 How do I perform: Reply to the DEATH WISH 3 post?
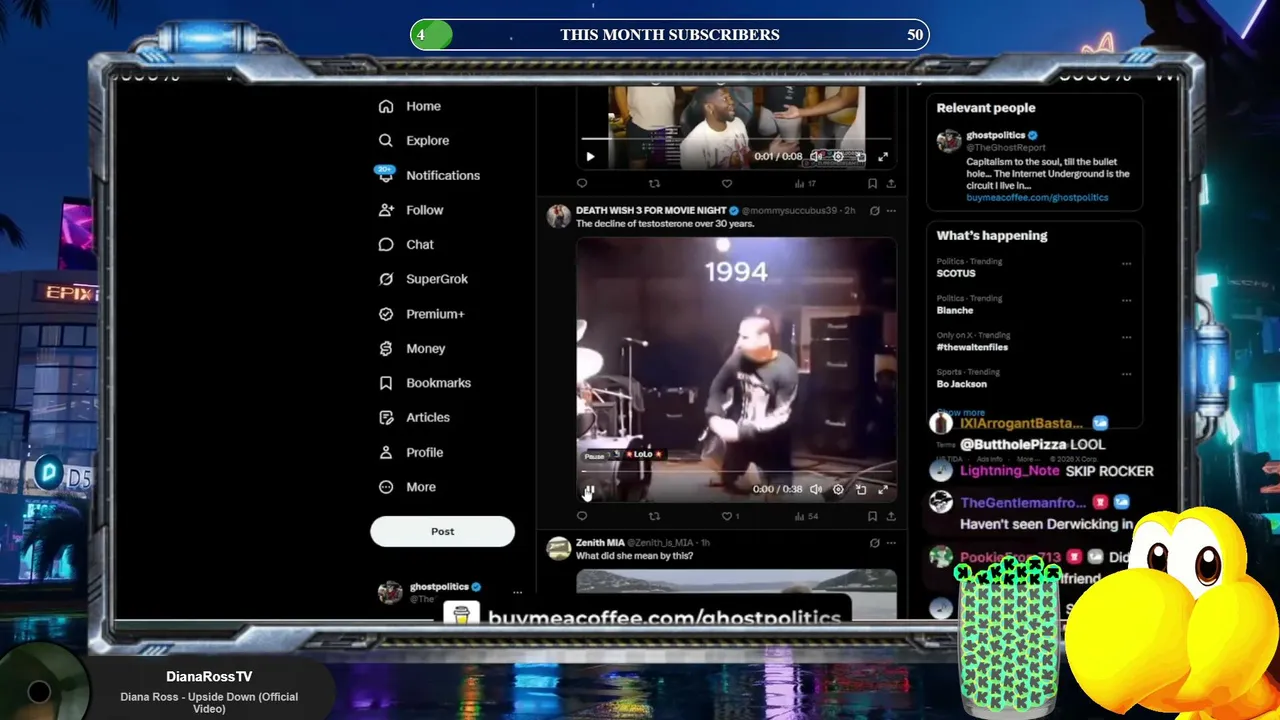coord(582,516)
